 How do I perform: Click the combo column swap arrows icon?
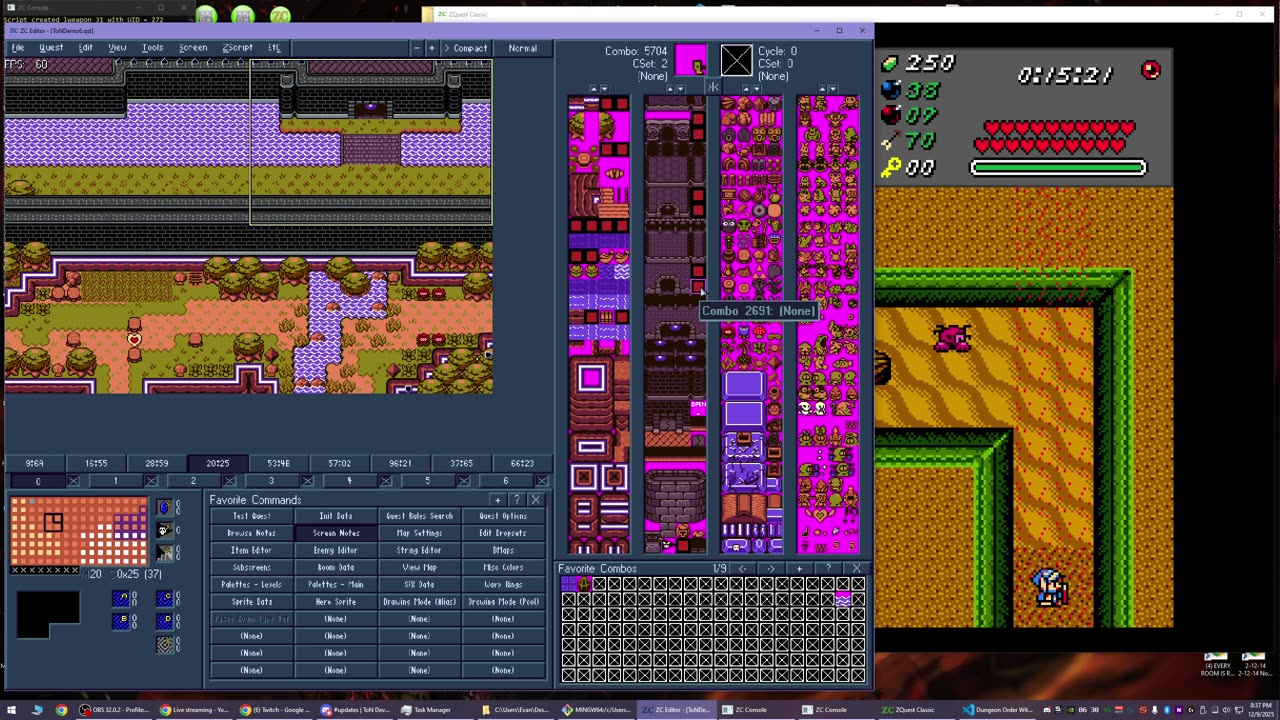[713, 88]
